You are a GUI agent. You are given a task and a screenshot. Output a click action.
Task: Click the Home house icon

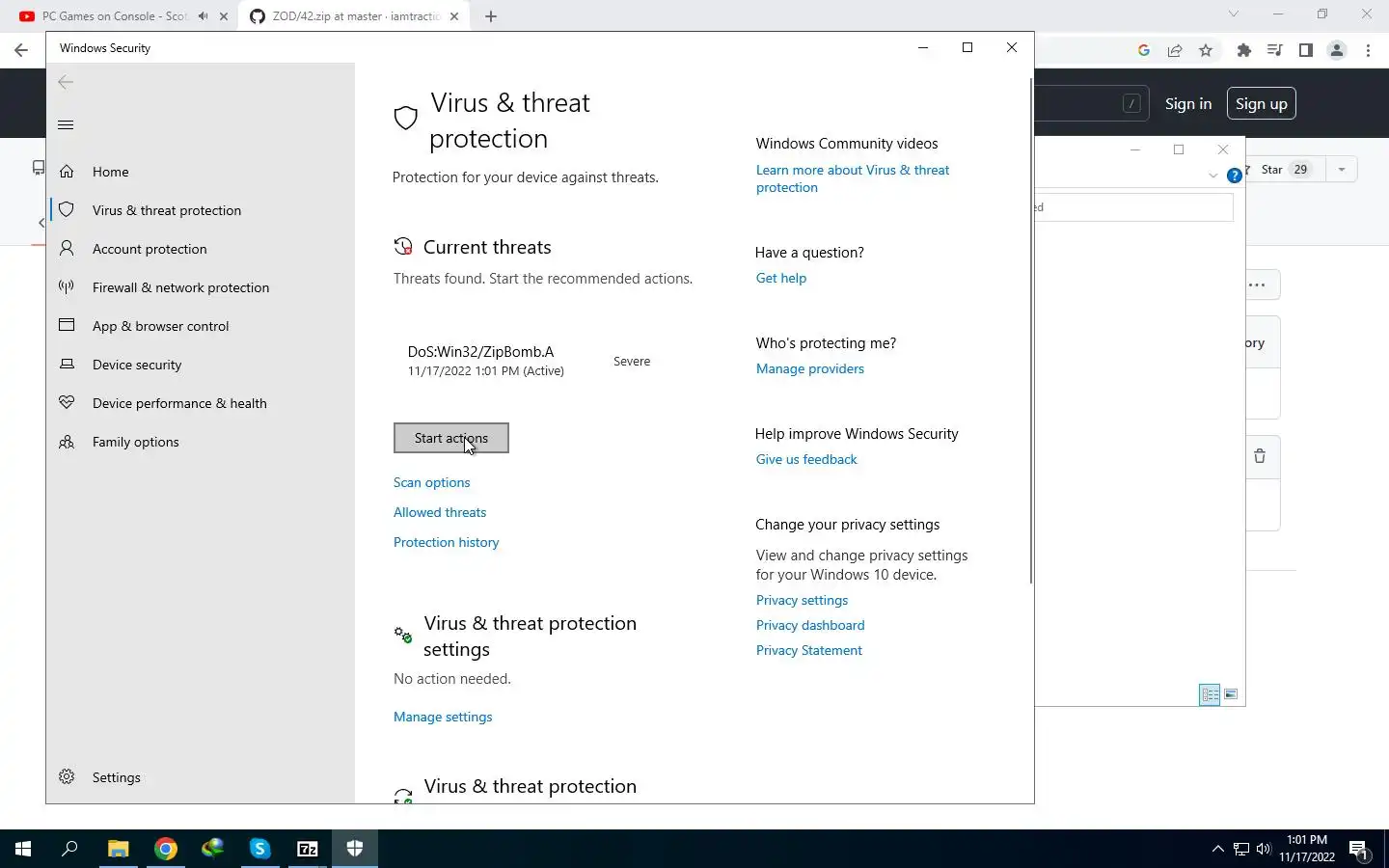coord(67,171)
